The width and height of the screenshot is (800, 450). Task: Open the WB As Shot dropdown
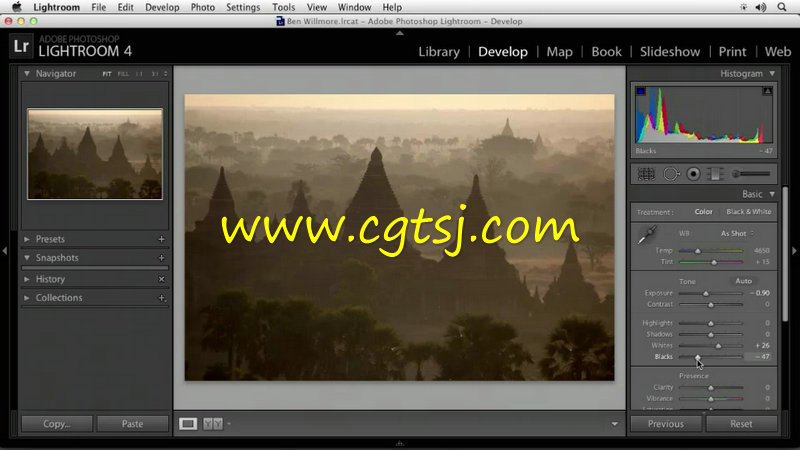coord(736,234)
